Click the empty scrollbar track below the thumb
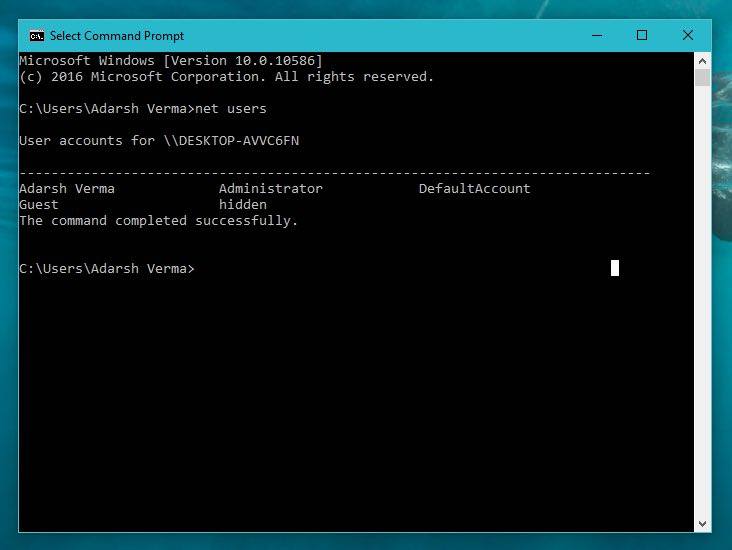 click(x=703, y=300)
